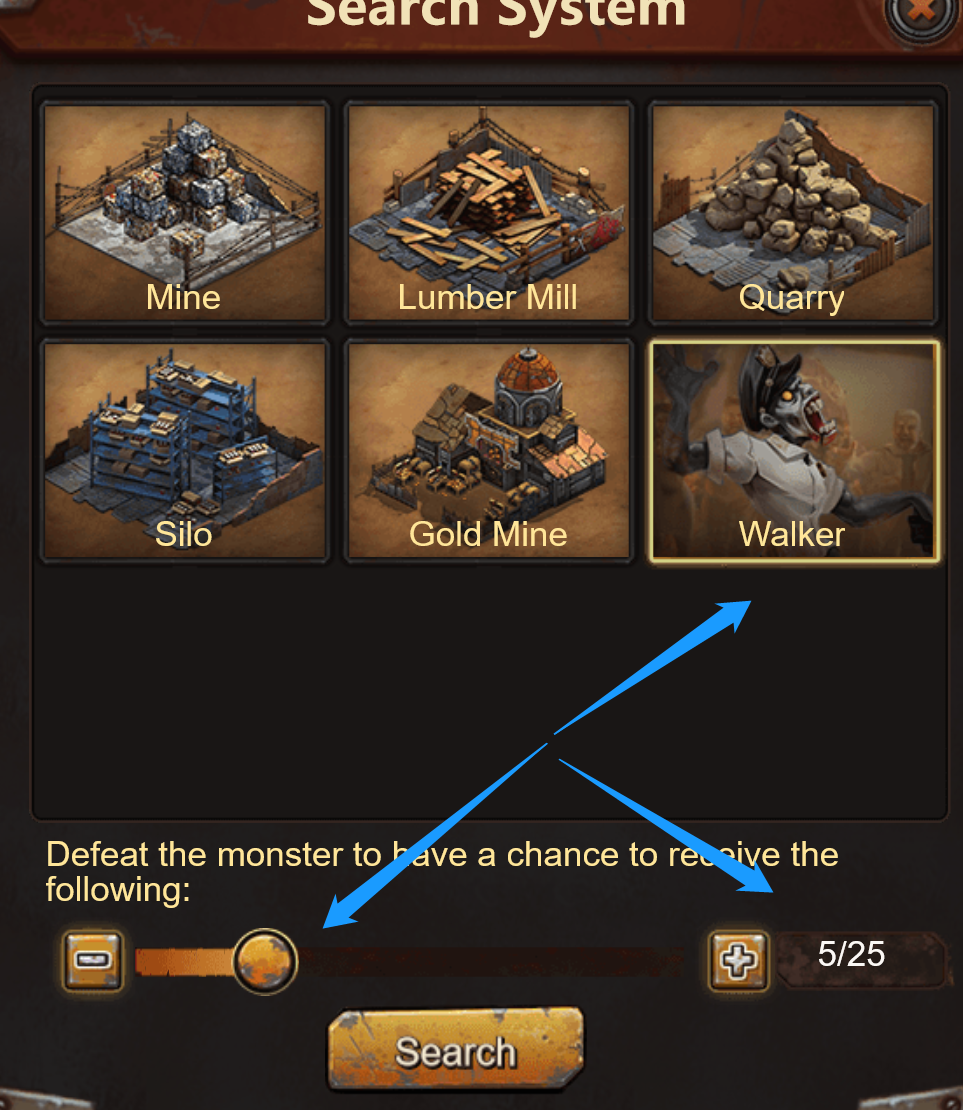963x1110 pixels.
Task: Start the search with Search button
Action: 455,1051
